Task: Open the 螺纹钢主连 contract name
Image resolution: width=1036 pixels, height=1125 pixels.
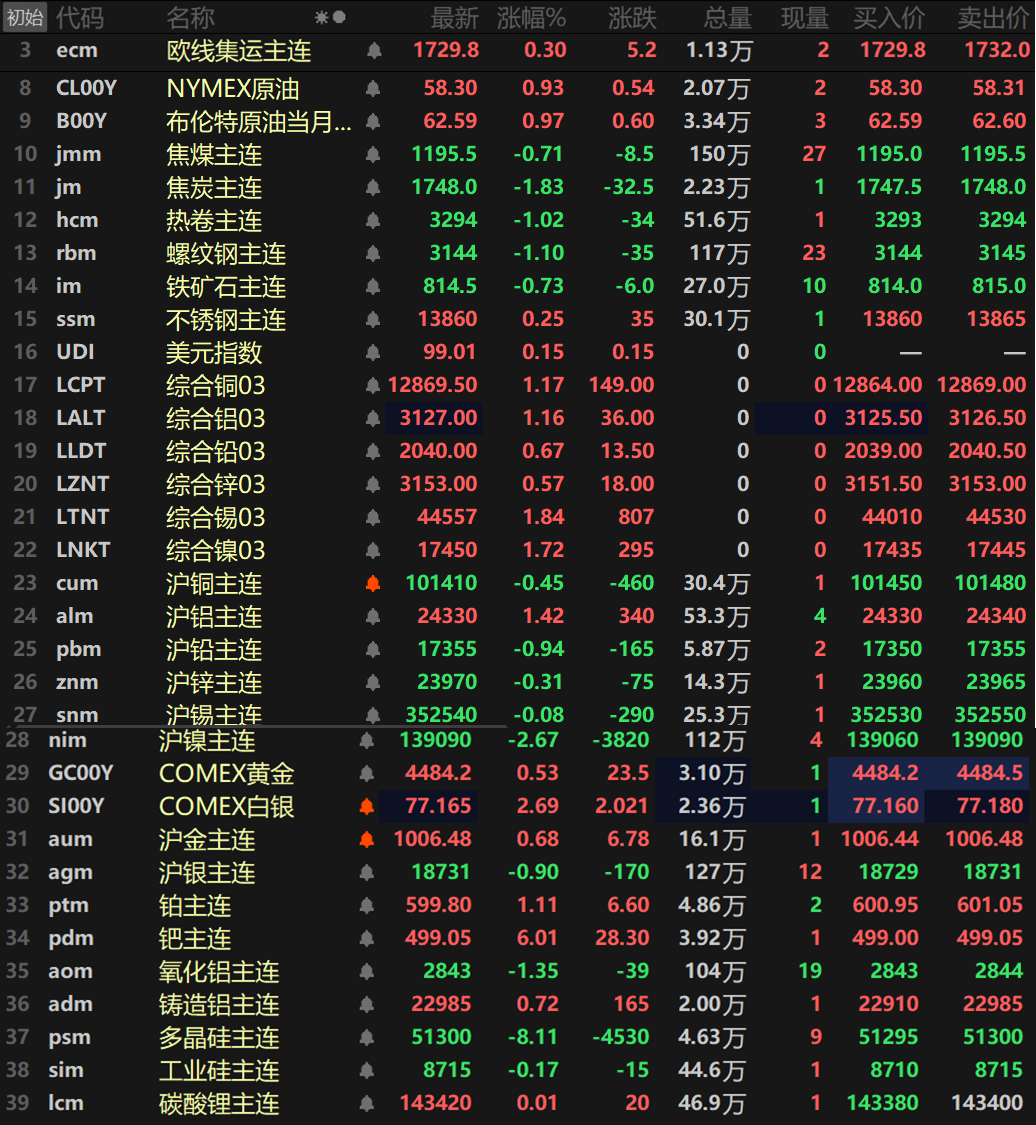Action: pos(226,254)
